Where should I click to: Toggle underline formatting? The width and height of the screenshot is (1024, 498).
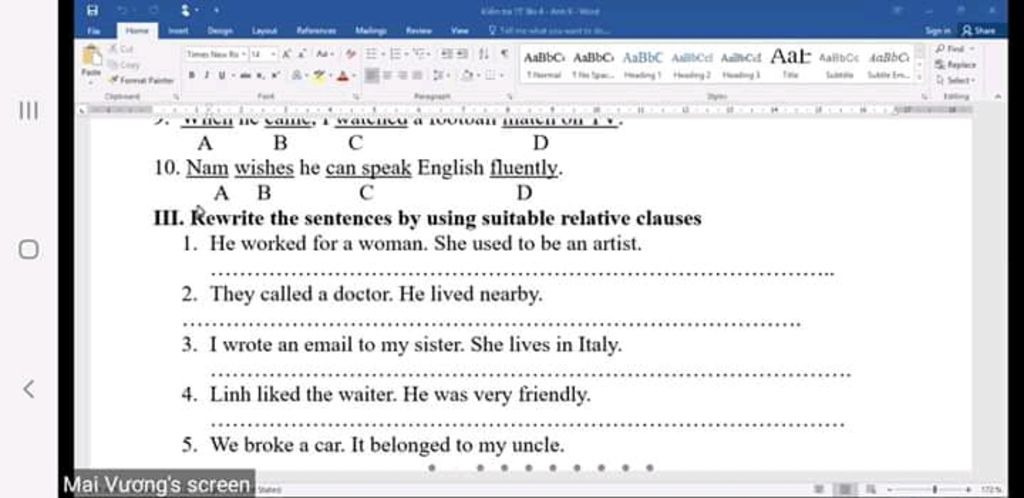click(222, 76)
